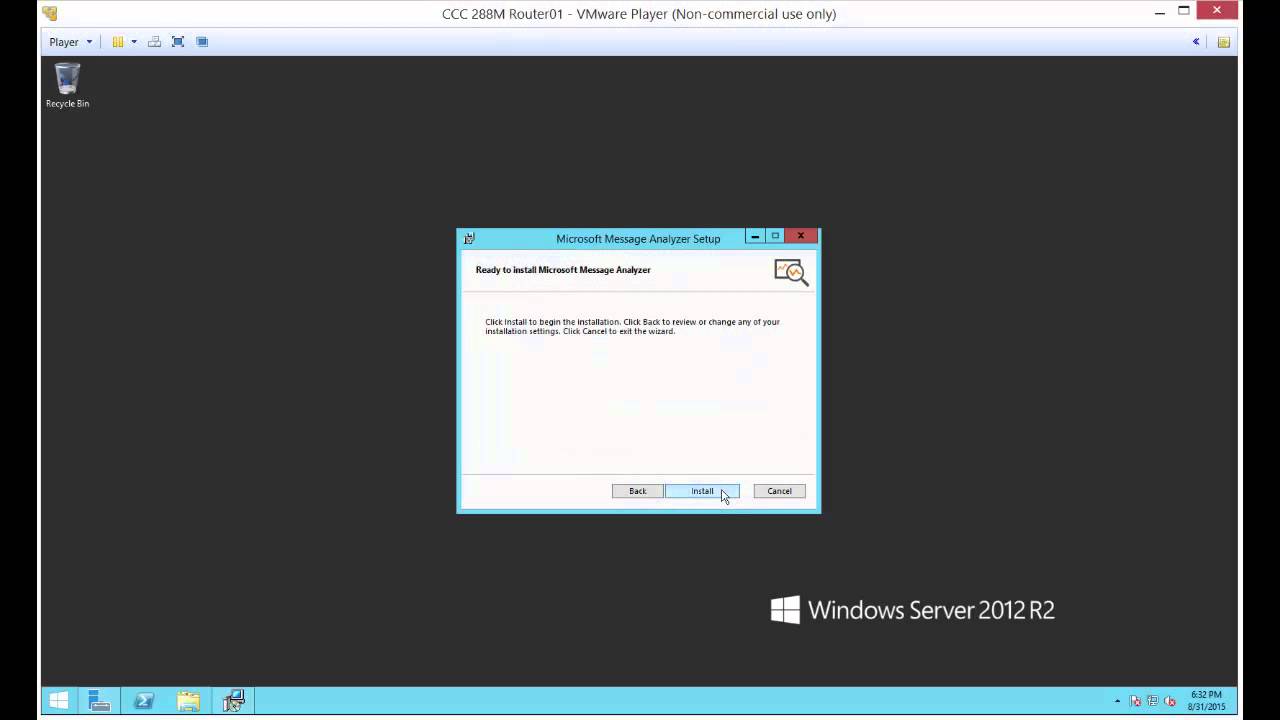Minimize the VMware Player window
The height and width of the screenshot is (720, 1280).
click(1159, 12)
